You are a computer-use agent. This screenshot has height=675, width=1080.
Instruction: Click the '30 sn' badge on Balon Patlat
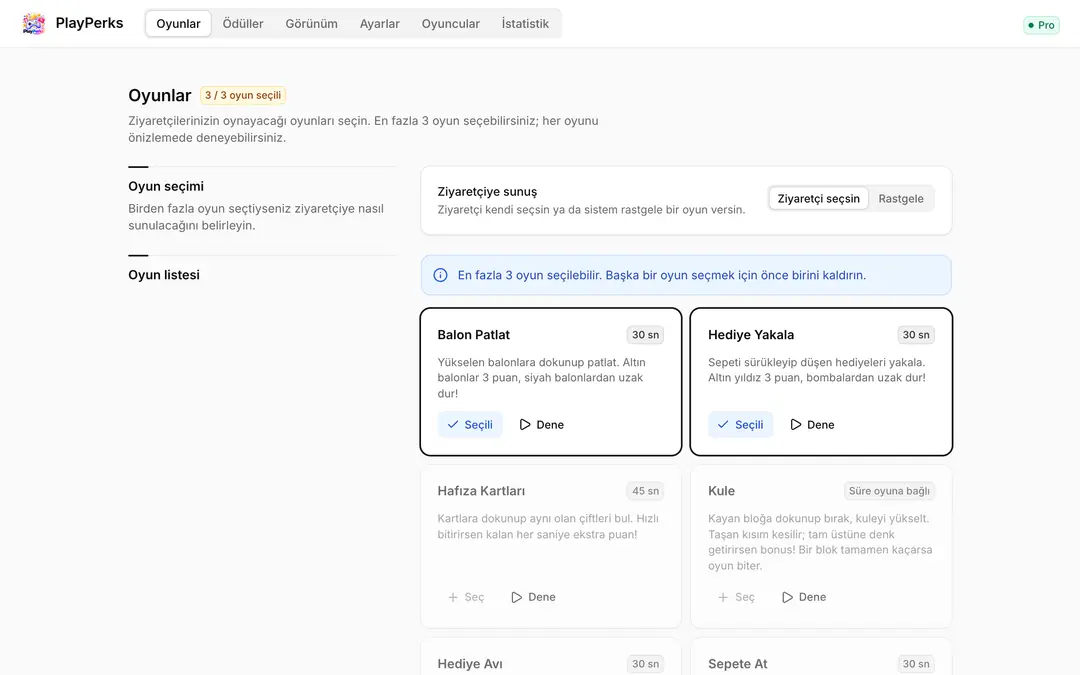click(x=645, y=335)
